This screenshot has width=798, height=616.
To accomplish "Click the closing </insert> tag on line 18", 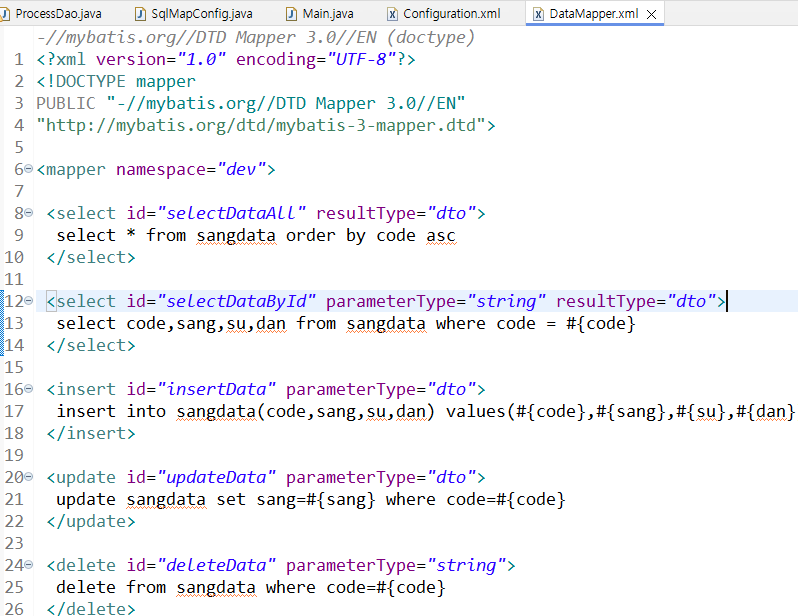I will [91, 433].
